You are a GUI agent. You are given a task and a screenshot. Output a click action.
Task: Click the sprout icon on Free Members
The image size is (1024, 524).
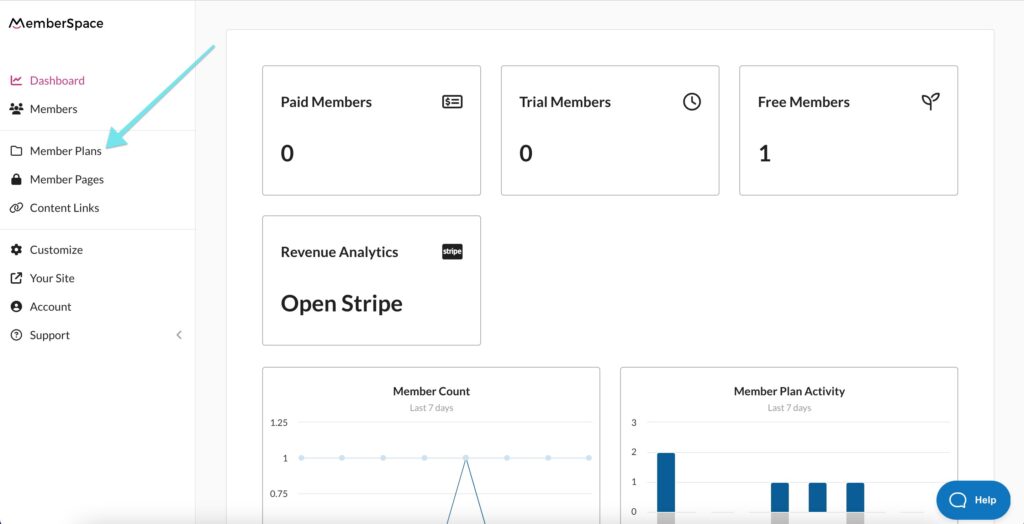(x=931, y=102)
